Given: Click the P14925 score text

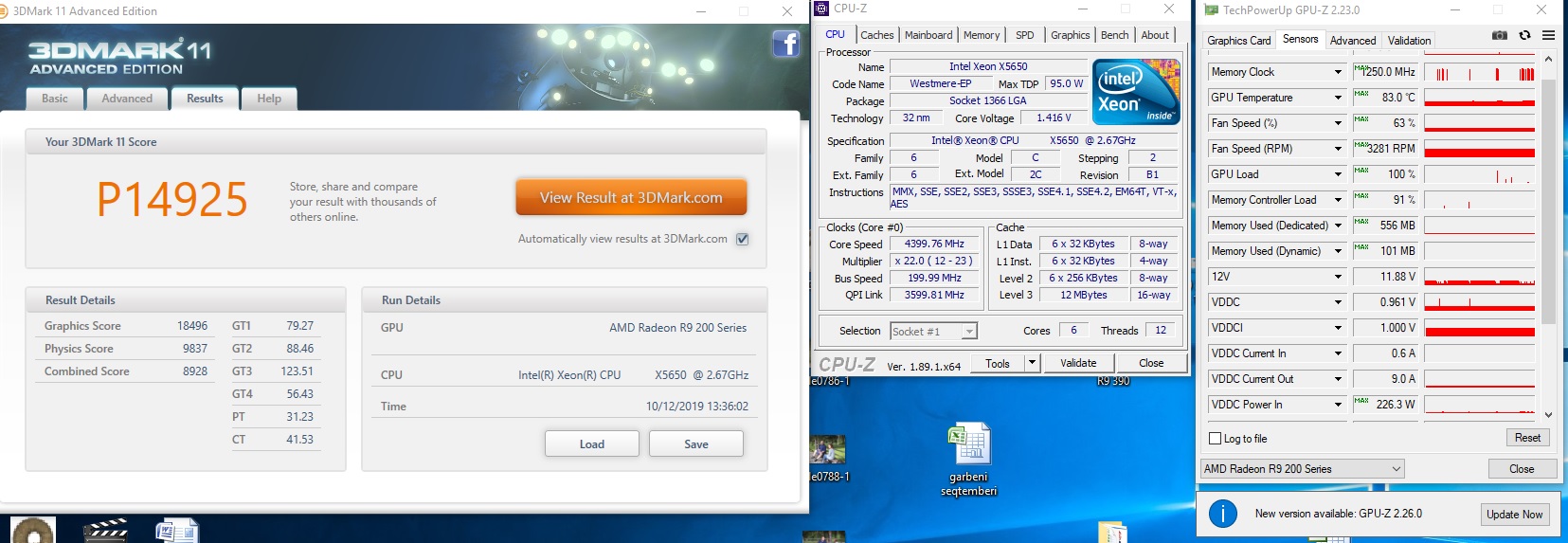Looking at the screenshot, I should [x=172, y=200].
